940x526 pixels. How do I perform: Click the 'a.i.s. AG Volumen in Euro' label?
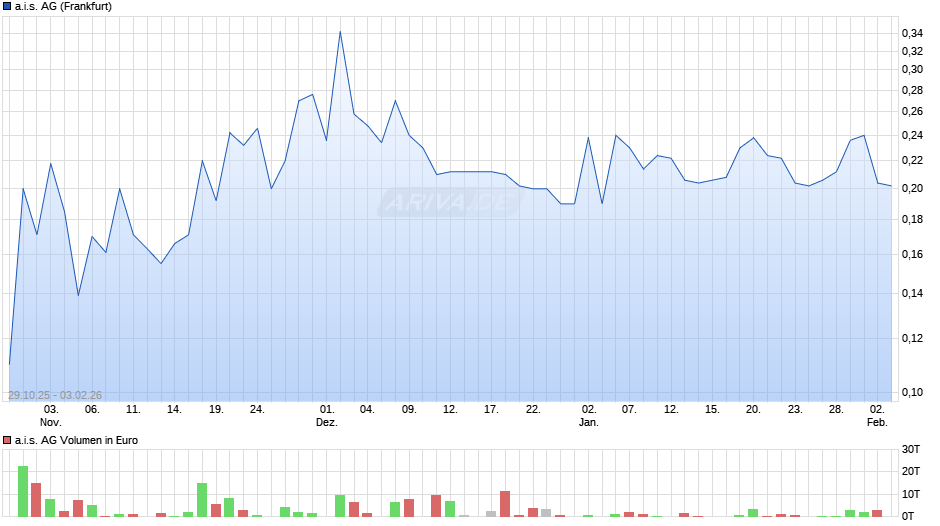coord(76,440)
